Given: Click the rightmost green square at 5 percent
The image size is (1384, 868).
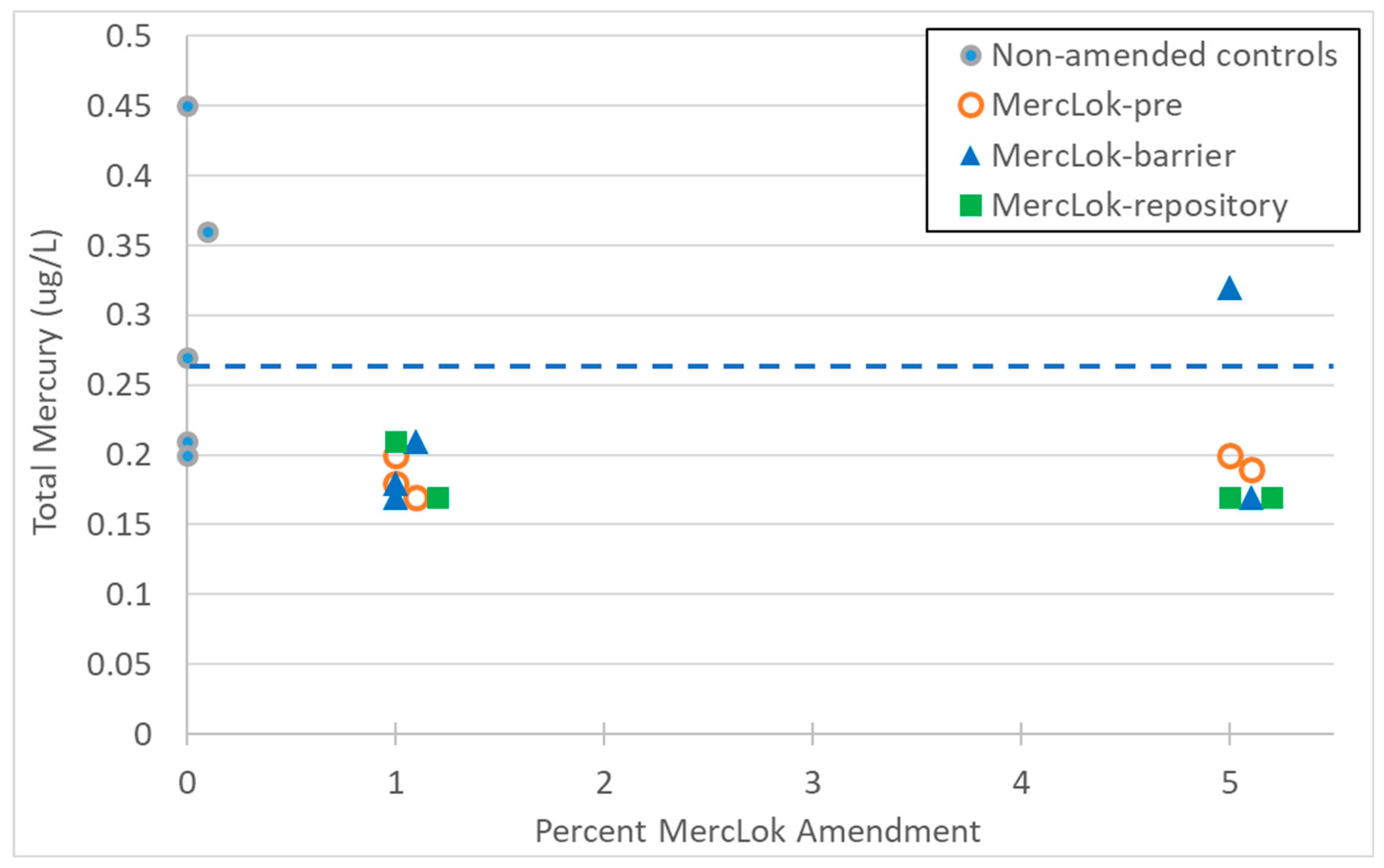Looking at the screenshot, I should [1272, 498].
